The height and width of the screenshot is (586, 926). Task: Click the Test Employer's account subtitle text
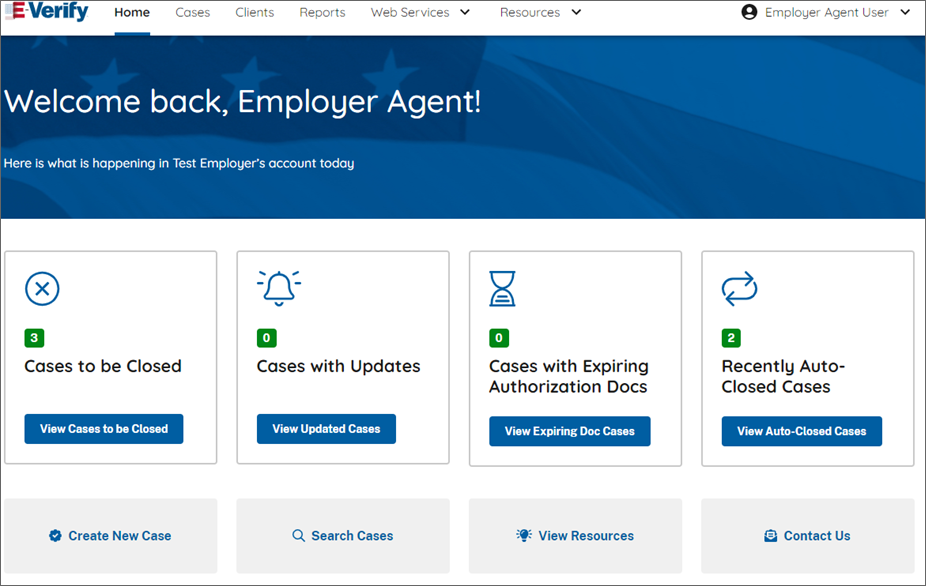click(x=179, y=164)
